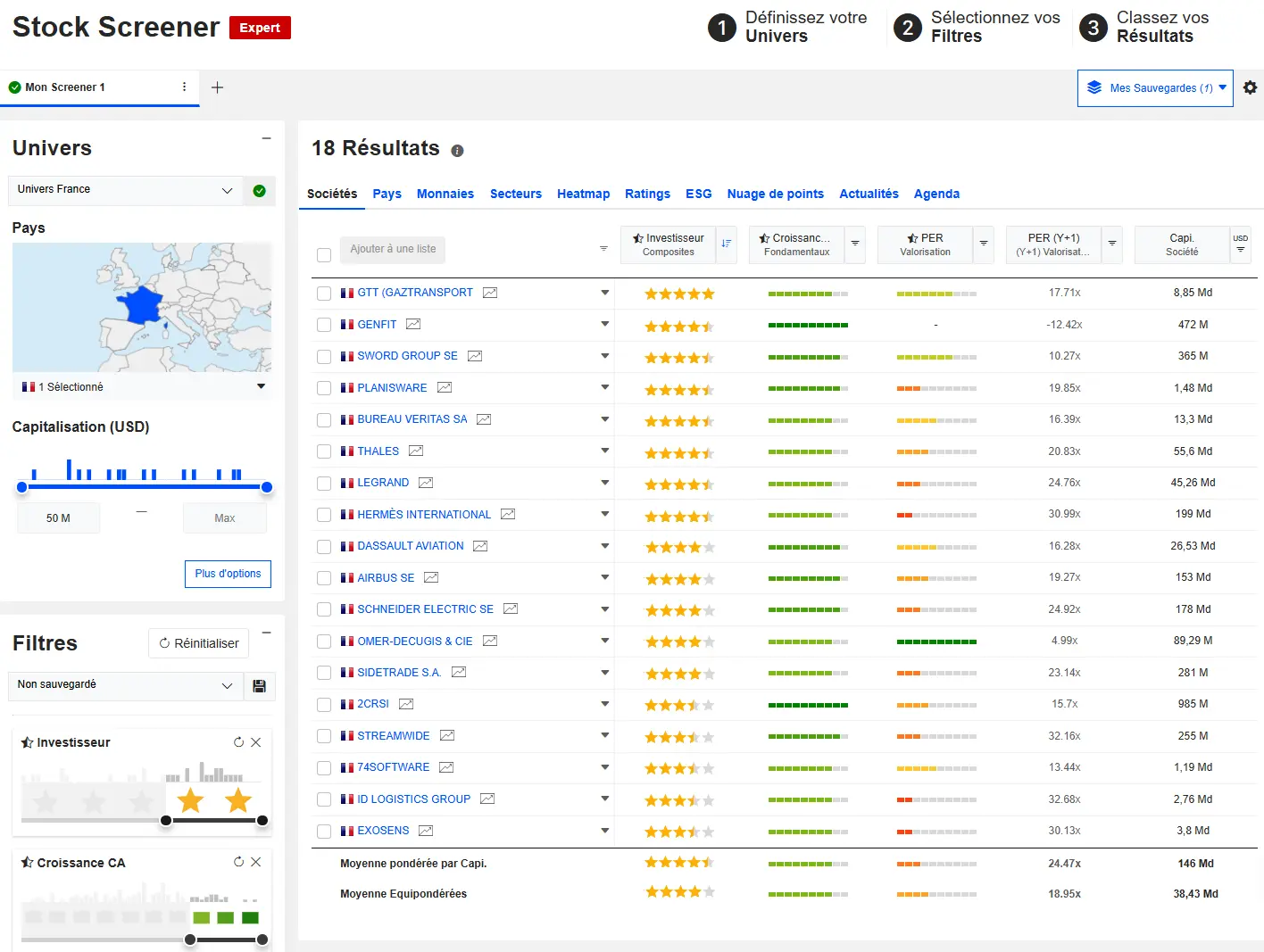
Task: Open the OMER-DECUGIS & CIE company link
Action: click(x=415, y=642)
